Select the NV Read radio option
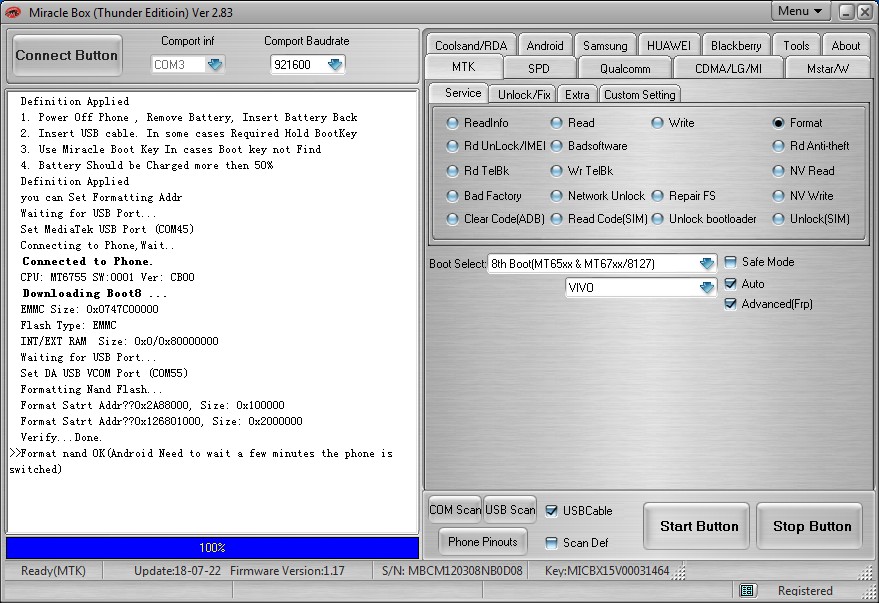The width and height of the screenshot is (879, 603). [x=778, y=171]
